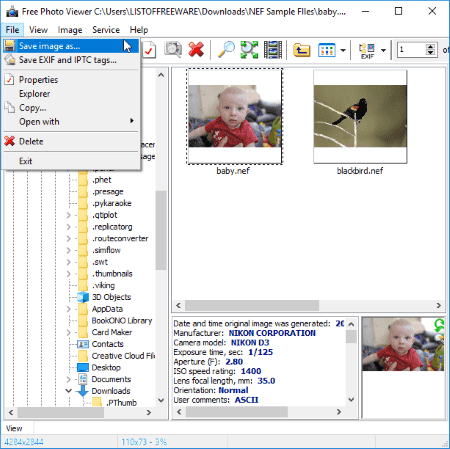The height and width of the screenshot is (449, 450).
Task: Expand the .routeconverter folder
Action: pos(69,239)
